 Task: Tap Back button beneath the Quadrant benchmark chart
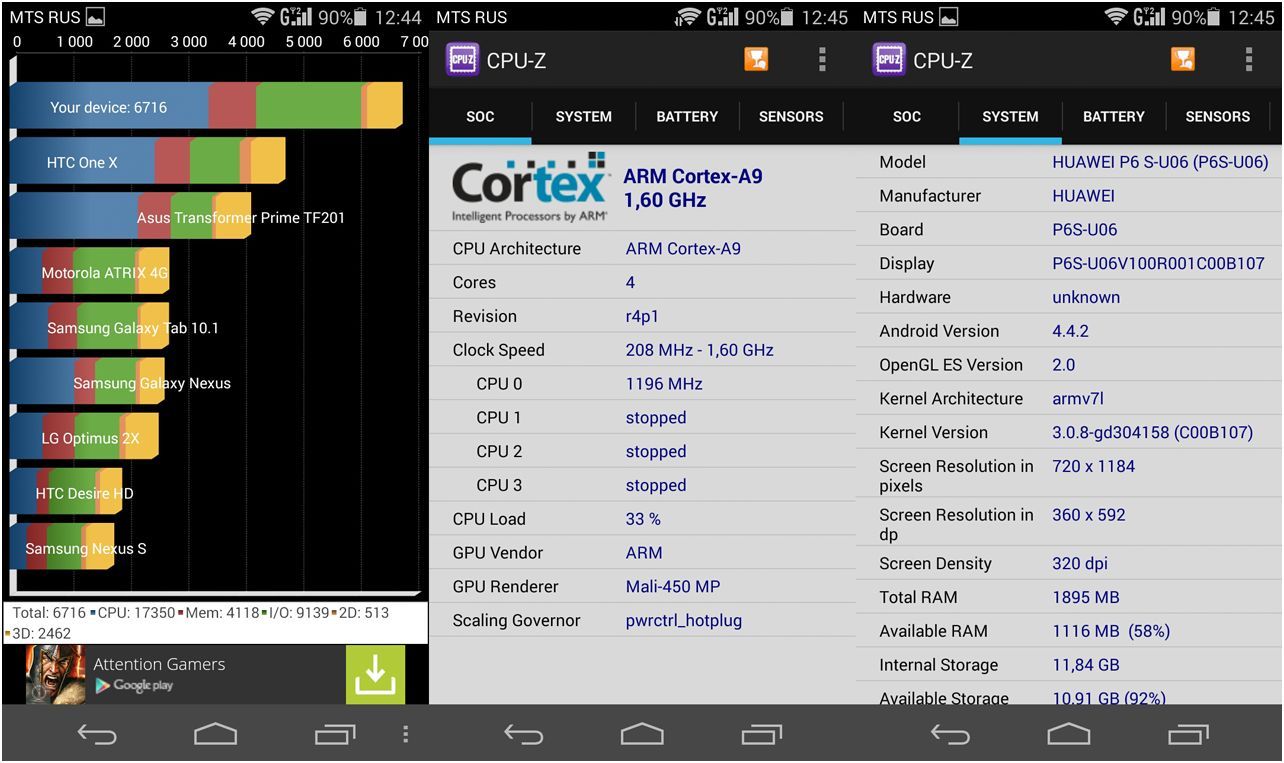click(x=97, y=735)
